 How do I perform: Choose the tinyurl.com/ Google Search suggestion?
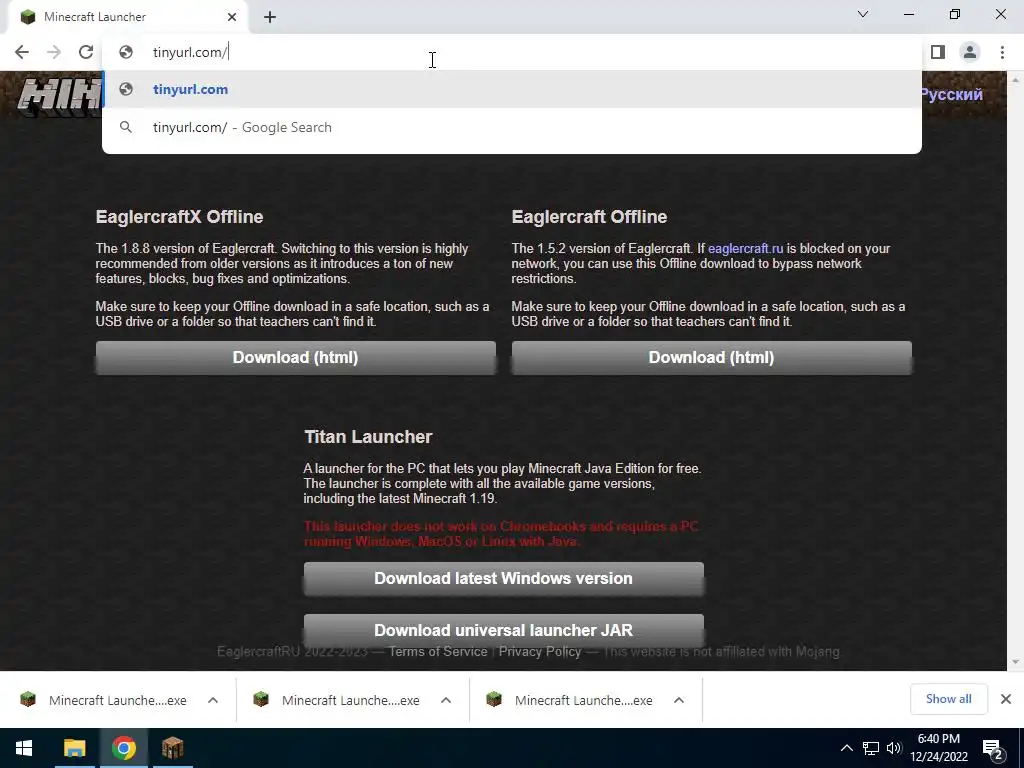[x=512, y=127]
